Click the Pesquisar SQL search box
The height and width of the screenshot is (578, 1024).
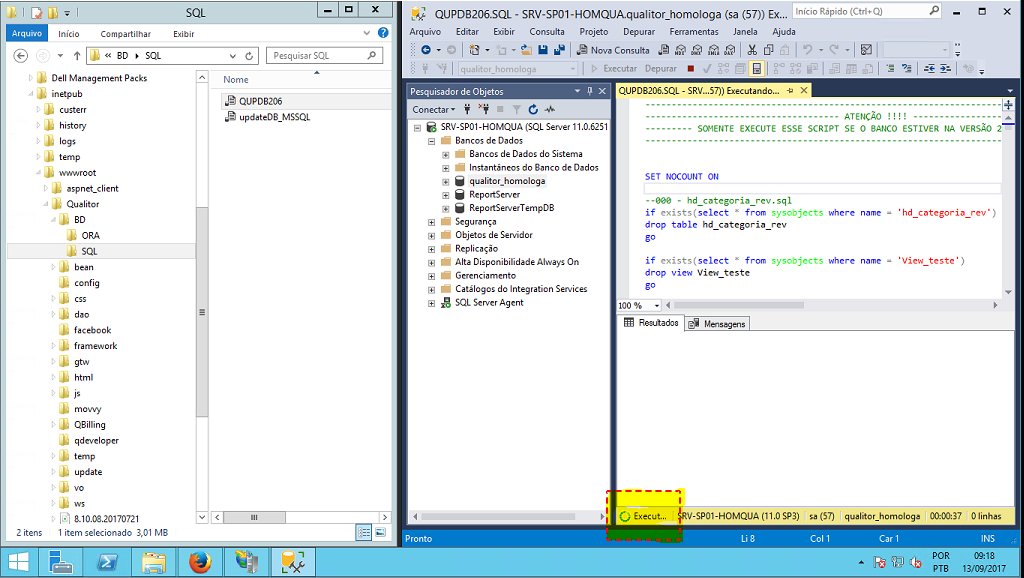point(325,56)
